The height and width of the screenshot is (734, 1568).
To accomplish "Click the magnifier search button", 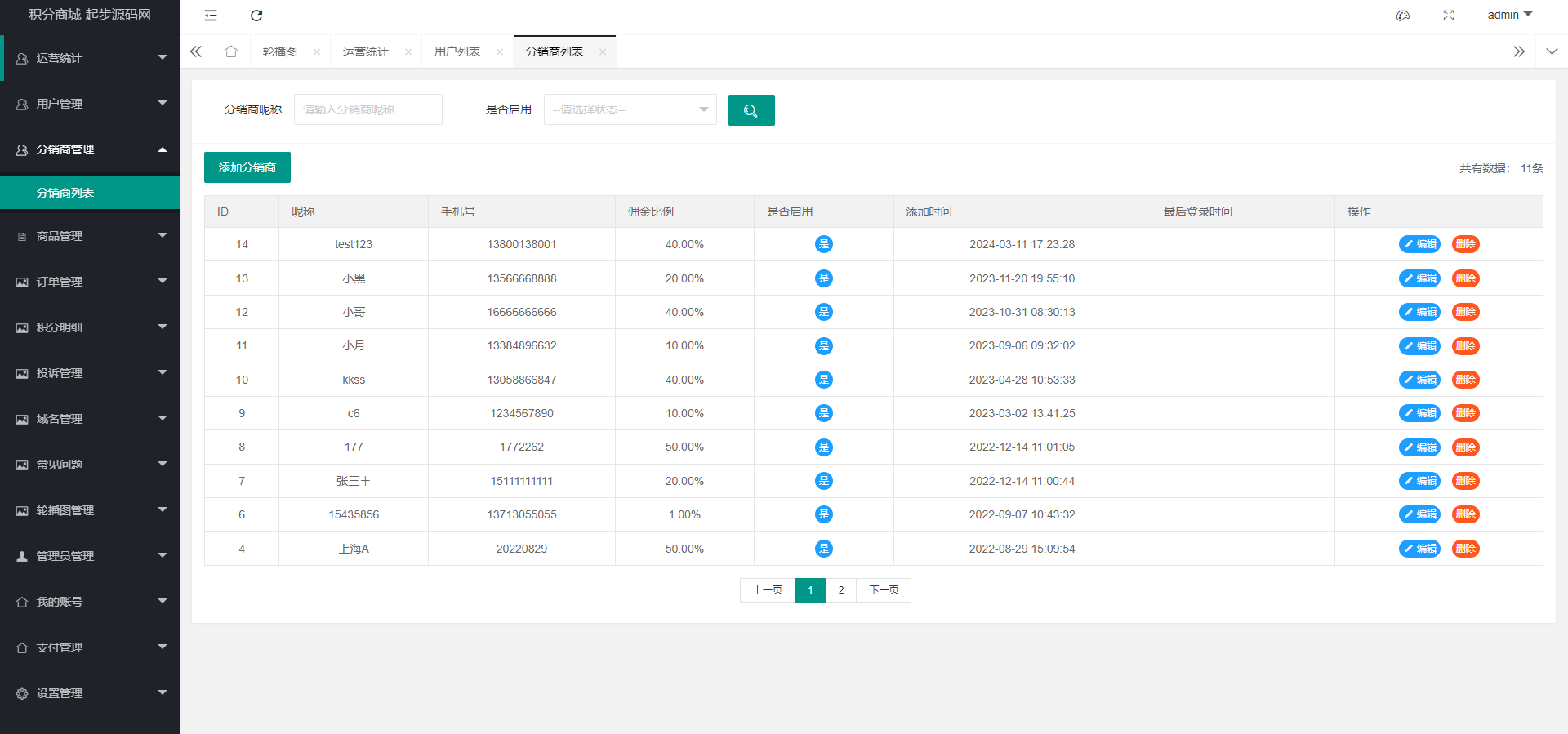I will coord(751,110).
